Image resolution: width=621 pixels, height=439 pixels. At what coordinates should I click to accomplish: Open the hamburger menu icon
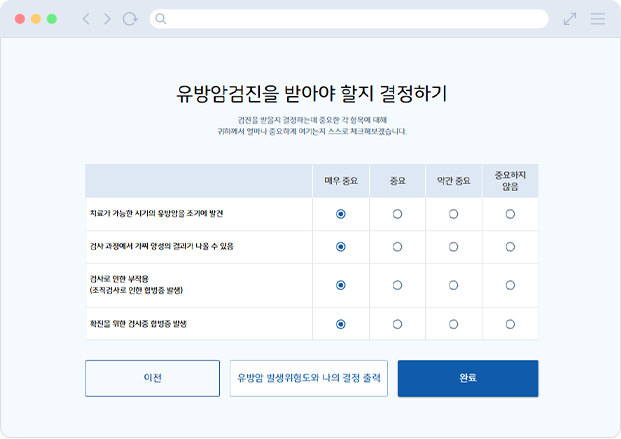[598, 19]
